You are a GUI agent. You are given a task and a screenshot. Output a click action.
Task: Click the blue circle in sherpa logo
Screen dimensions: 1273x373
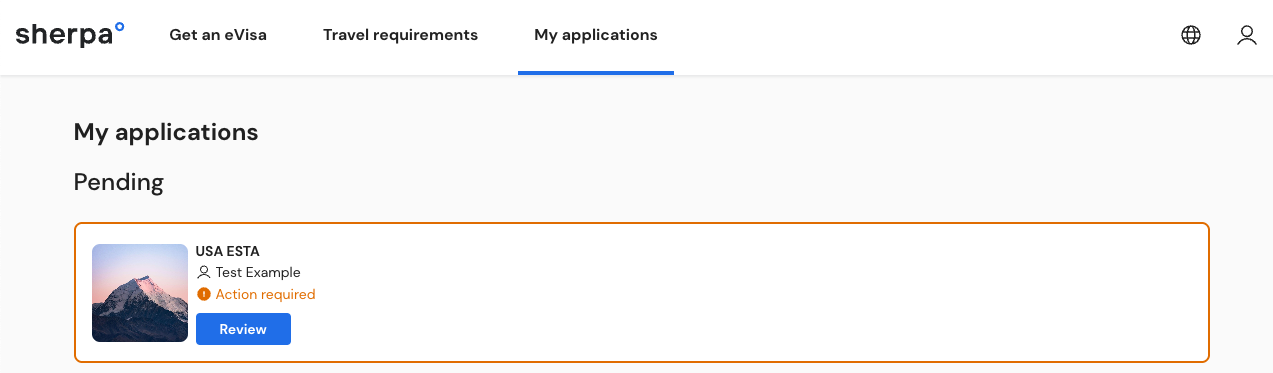click(x=120, y=27)
